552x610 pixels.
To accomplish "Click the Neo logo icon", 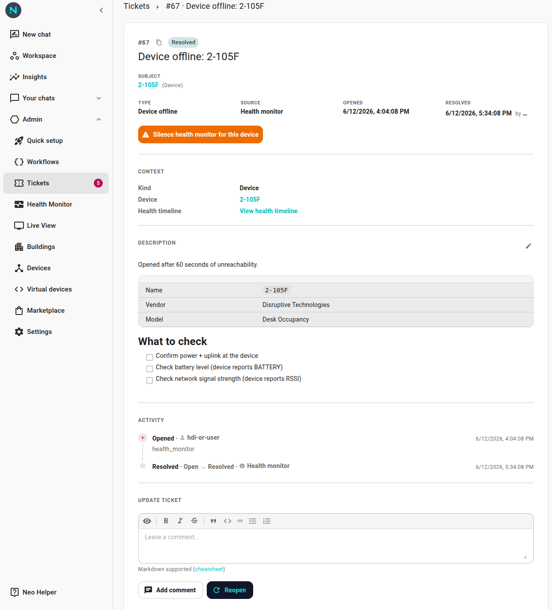I will click(x=13, y=10).
